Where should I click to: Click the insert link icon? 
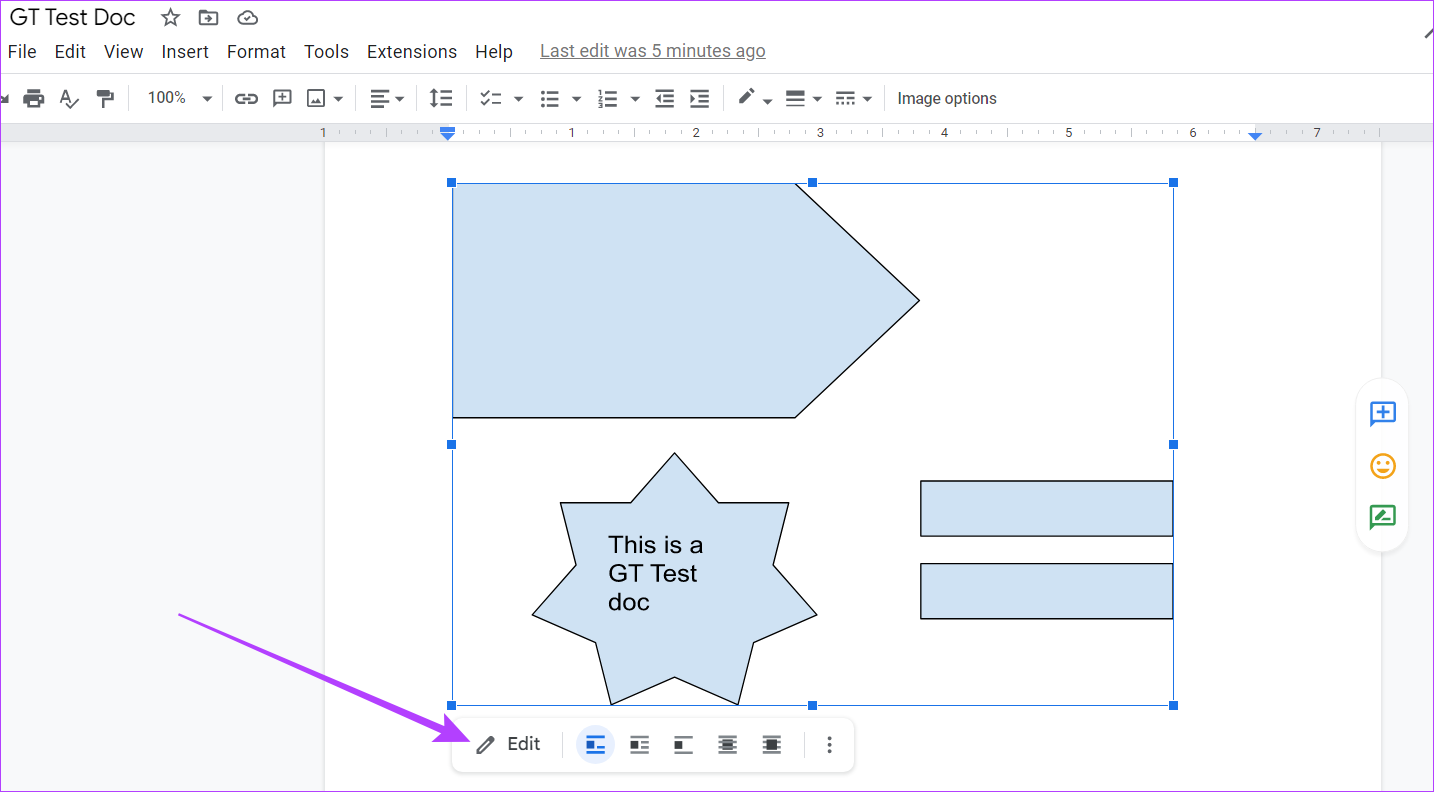click(246, 98)
